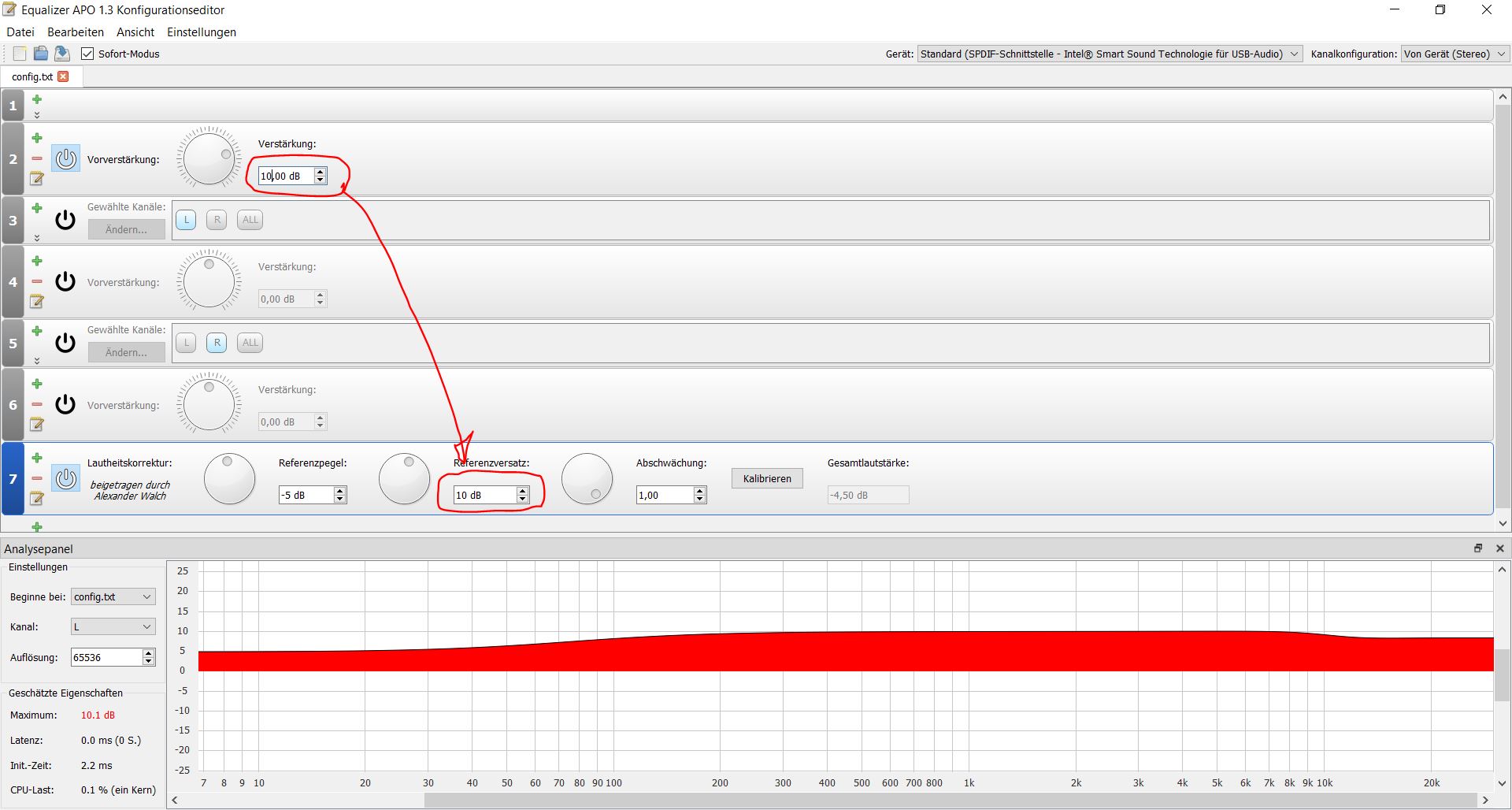Click the Kalibrieren button
The height and width of the screenshot is (810, 1512).
click(767, 478)
